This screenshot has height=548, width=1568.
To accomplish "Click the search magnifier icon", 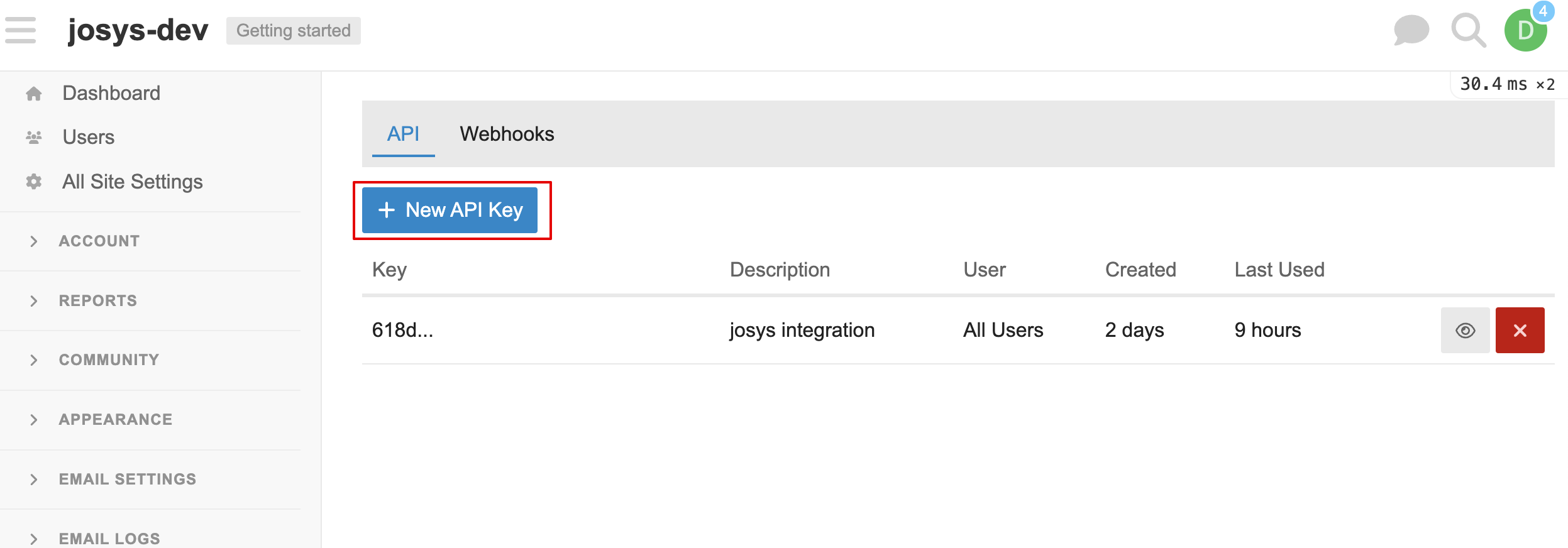I will coord(1468,30).
